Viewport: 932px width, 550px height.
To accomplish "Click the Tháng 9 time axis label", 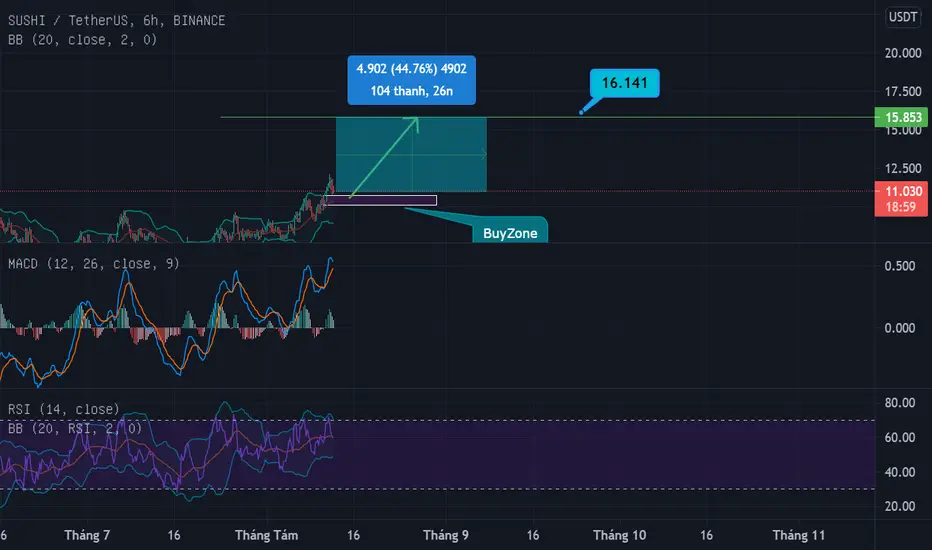I will (x=446, y=535).
